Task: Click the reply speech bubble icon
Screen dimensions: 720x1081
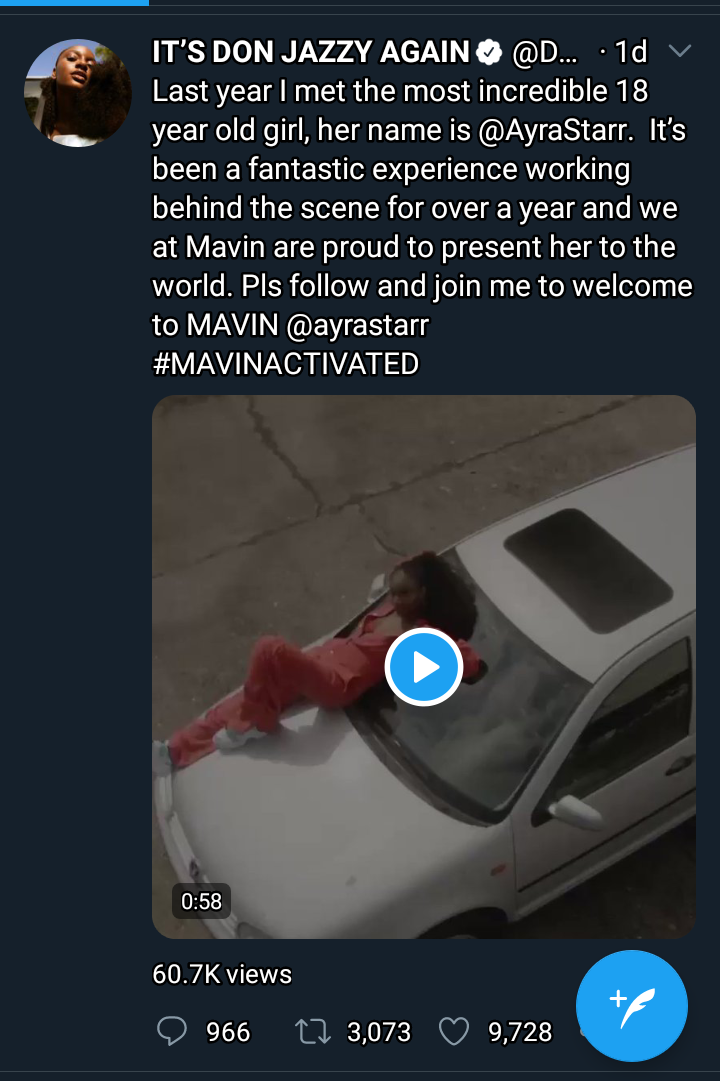Action: tap(172, 1031)
